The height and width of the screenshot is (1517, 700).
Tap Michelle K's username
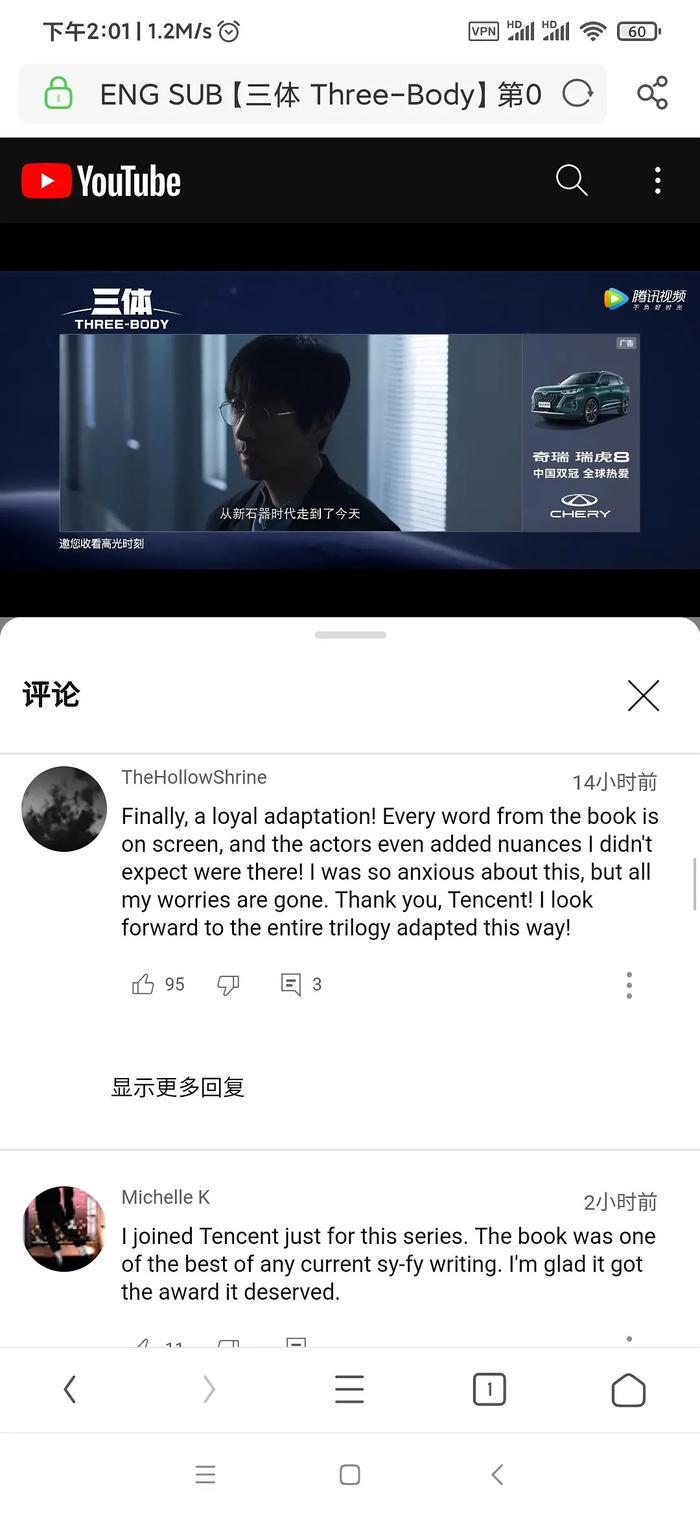coord(166,1197)
